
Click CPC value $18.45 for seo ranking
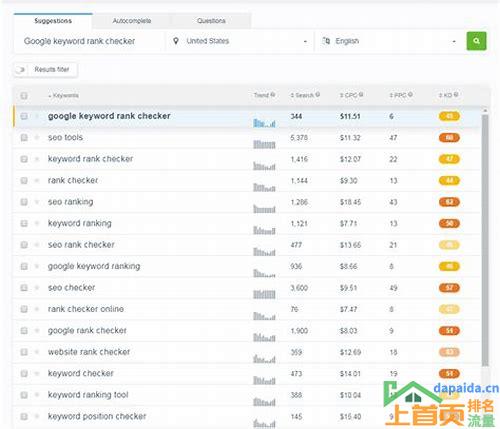coord(350,202)
